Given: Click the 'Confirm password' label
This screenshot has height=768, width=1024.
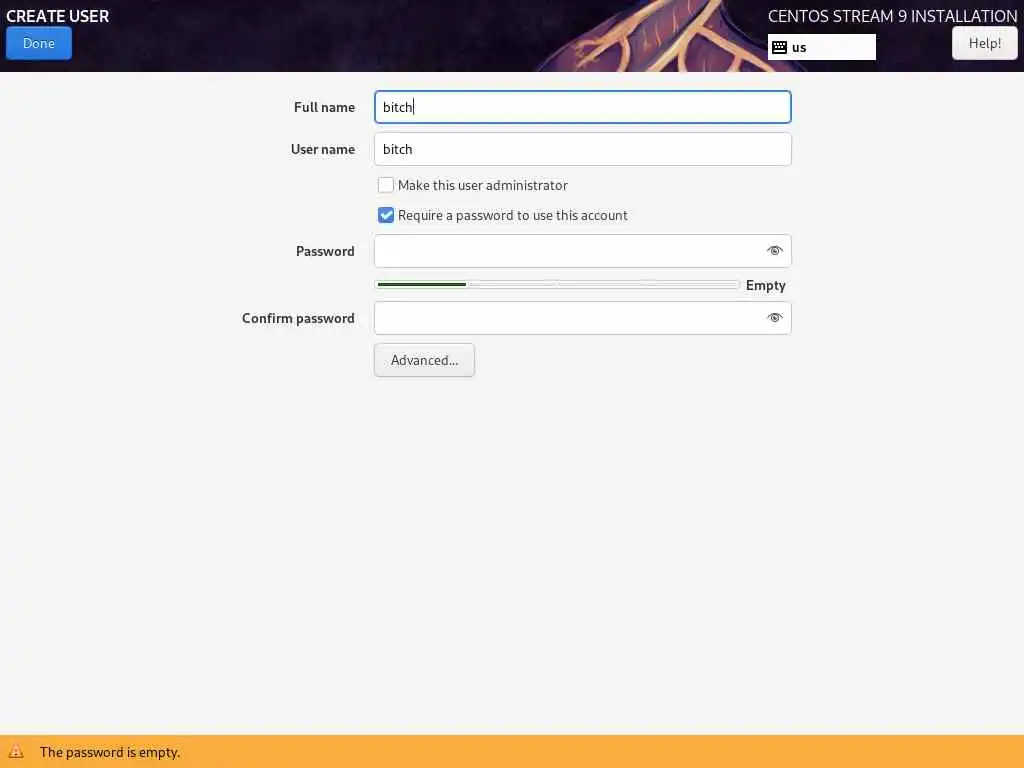Looking at the screenshot, I should pyautogui.click(x=298, y=318).
